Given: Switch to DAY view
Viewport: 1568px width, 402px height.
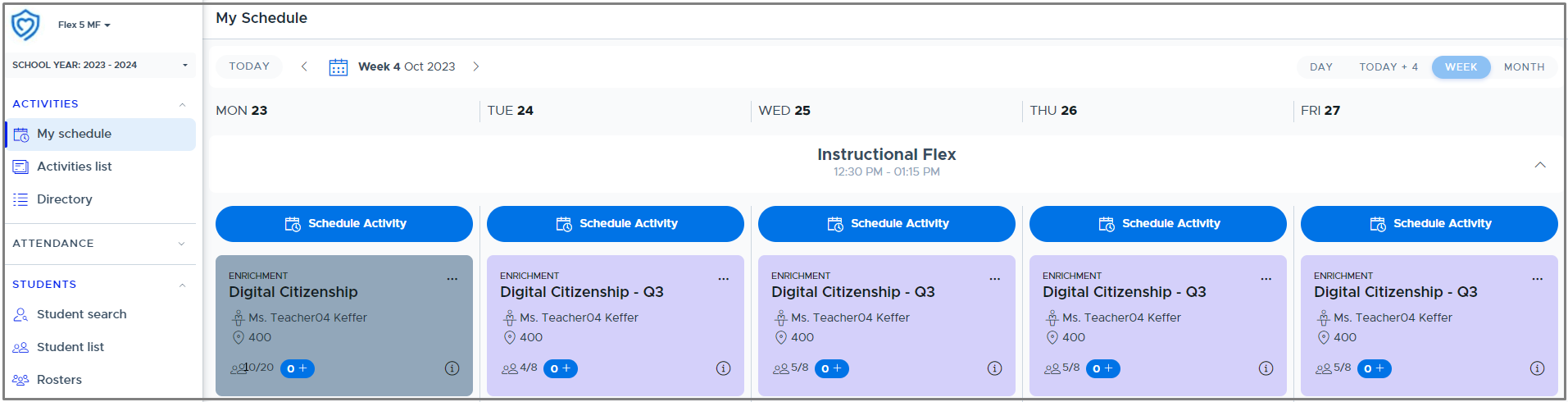Looking at the screenshot, I should click(x=1320, y=67).
